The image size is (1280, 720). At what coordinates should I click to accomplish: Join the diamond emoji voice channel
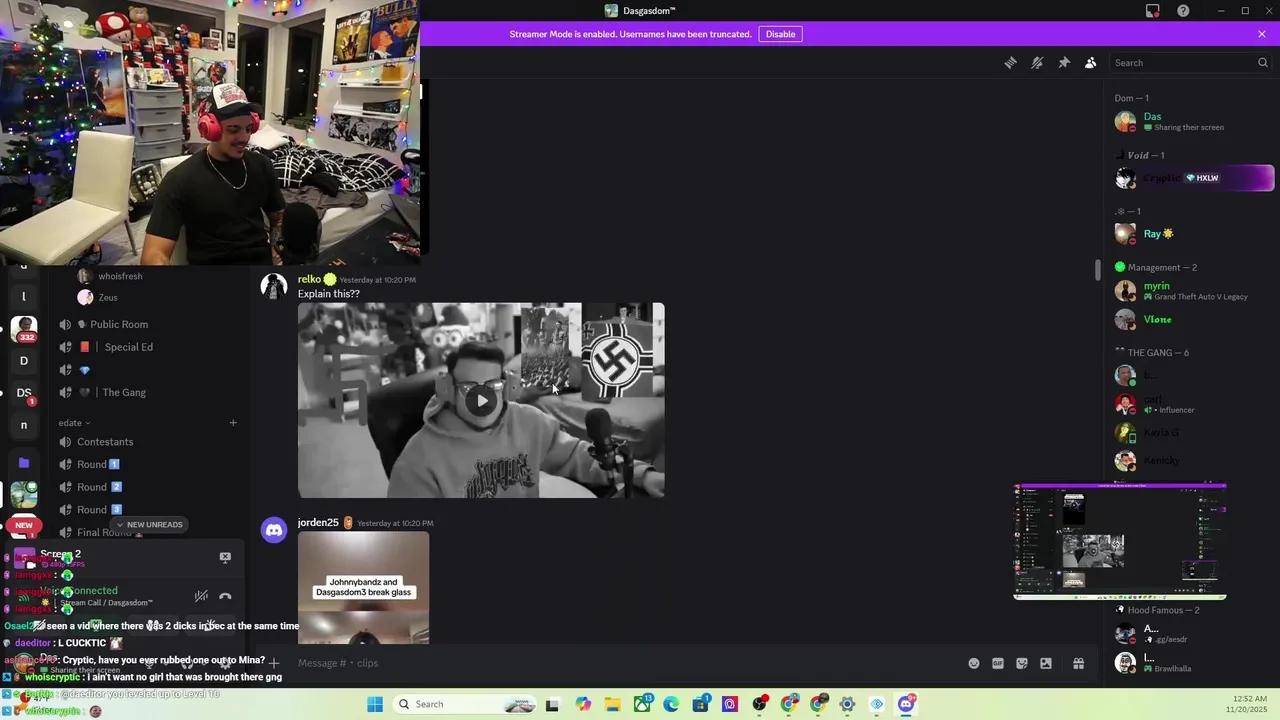coord(148,370)
